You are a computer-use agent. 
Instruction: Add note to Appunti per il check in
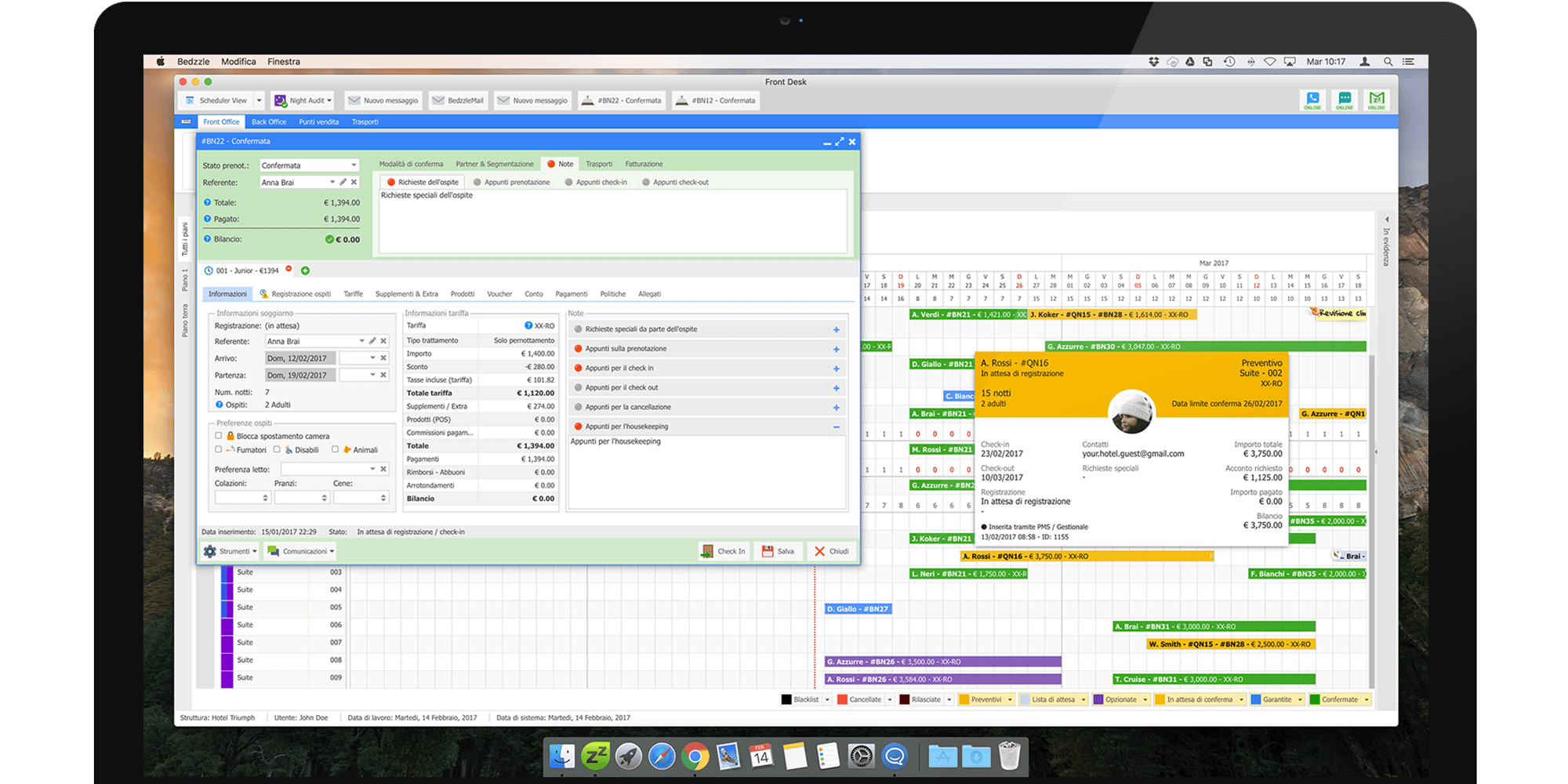click(837, 368)
